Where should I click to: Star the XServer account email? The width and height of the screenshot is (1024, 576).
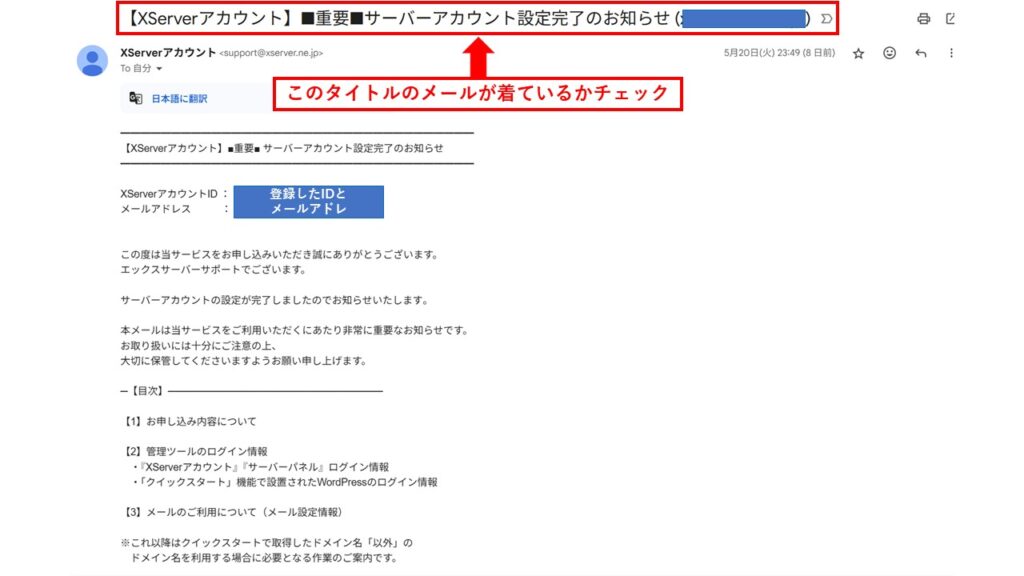pos(858,54)
